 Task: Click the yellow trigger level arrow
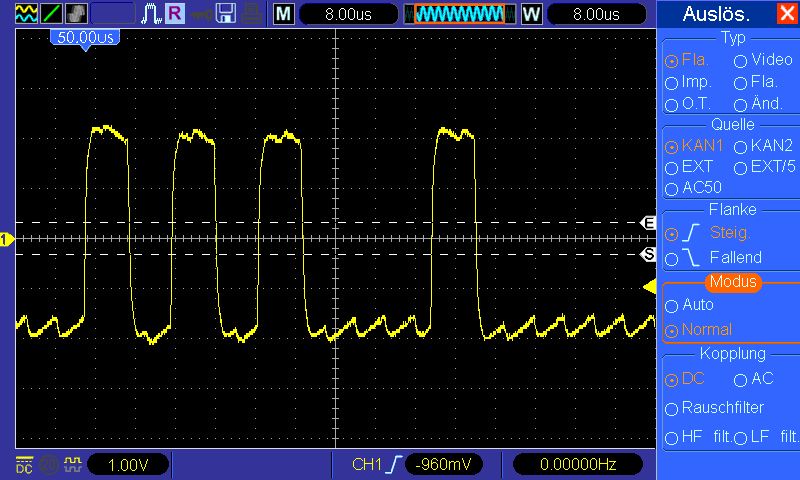click(649, 287)
